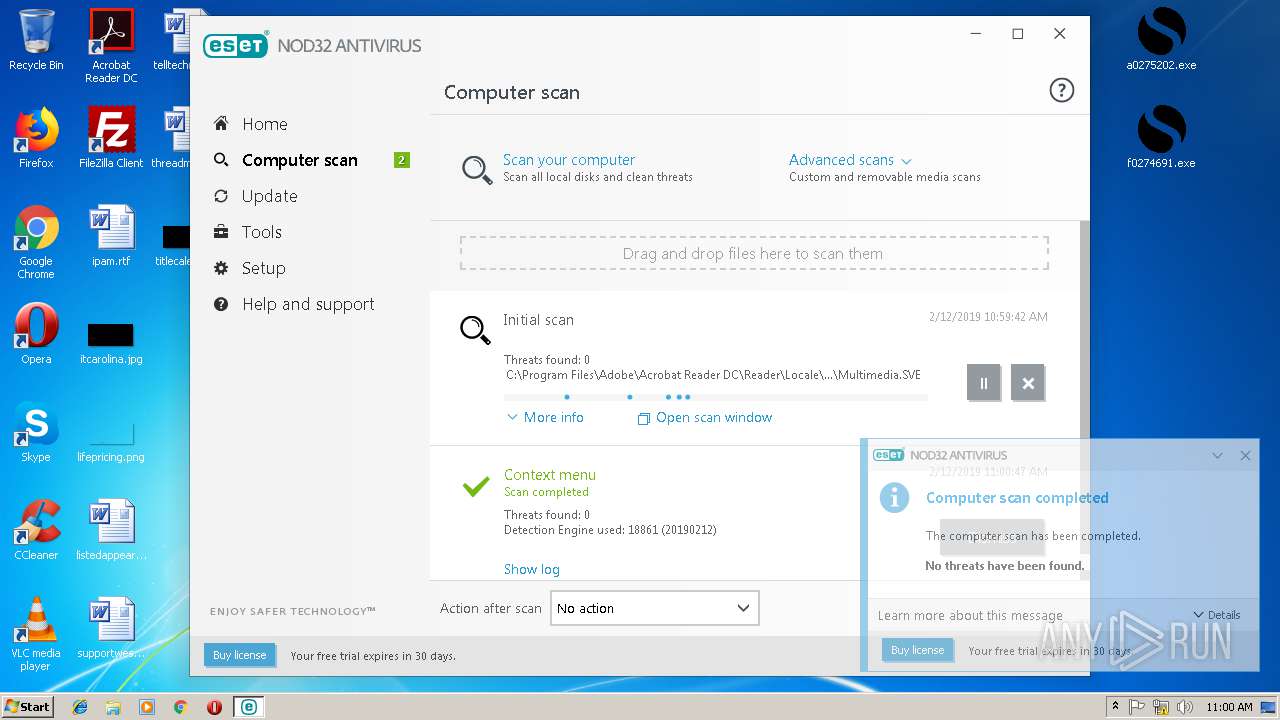The image size is (1280, 720).
Task: Select Computer scan in the sidebar
Action: pyautogui.click(x=299, y=160)
